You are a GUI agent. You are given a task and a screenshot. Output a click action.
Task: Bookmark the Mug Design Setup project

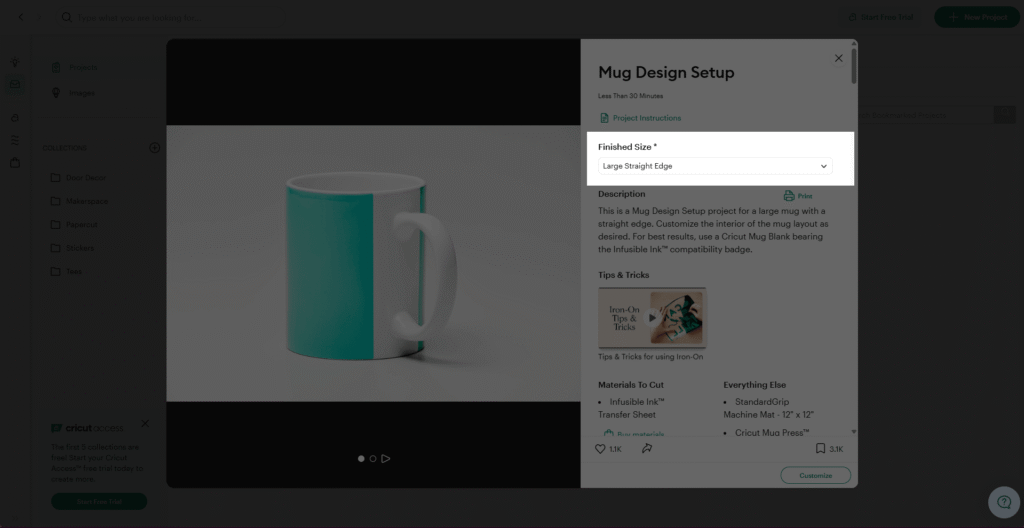(x=820, y=448)
